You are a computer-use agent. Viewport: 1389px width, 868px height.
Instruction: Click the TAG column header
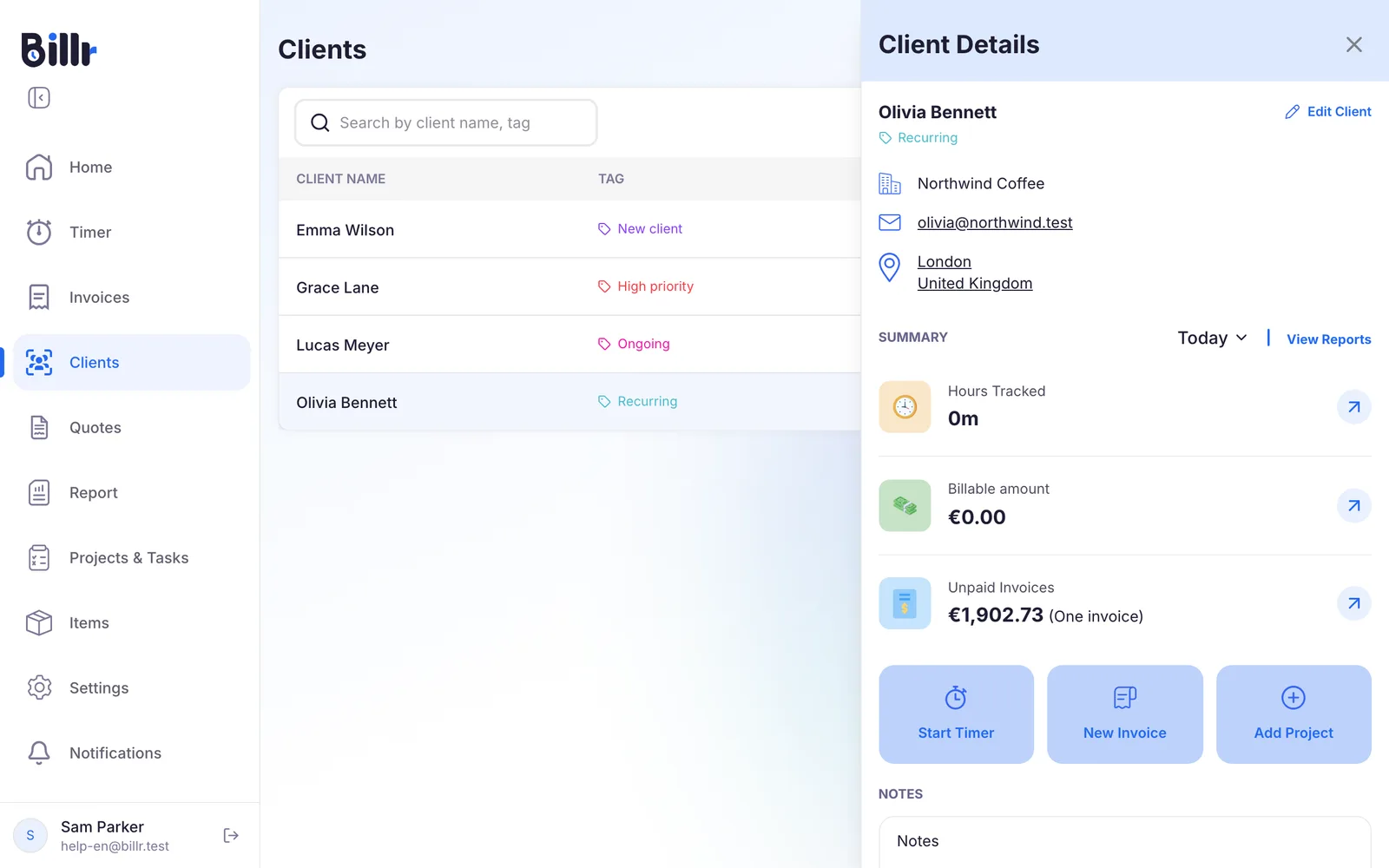pos(611,178)
